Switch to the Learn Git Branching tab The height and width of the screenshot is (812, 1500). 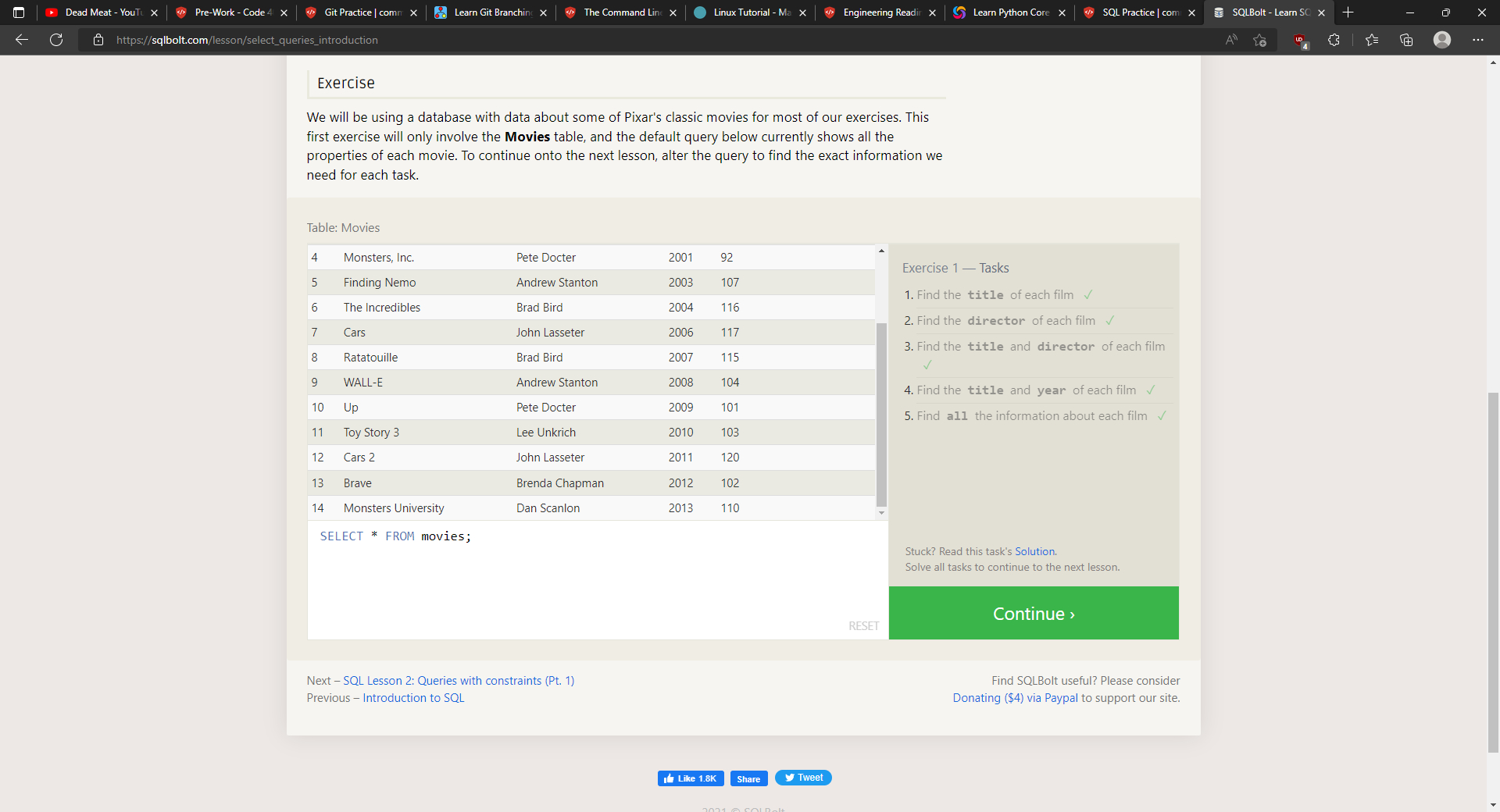pyautogui.click(x=488, y=12)
